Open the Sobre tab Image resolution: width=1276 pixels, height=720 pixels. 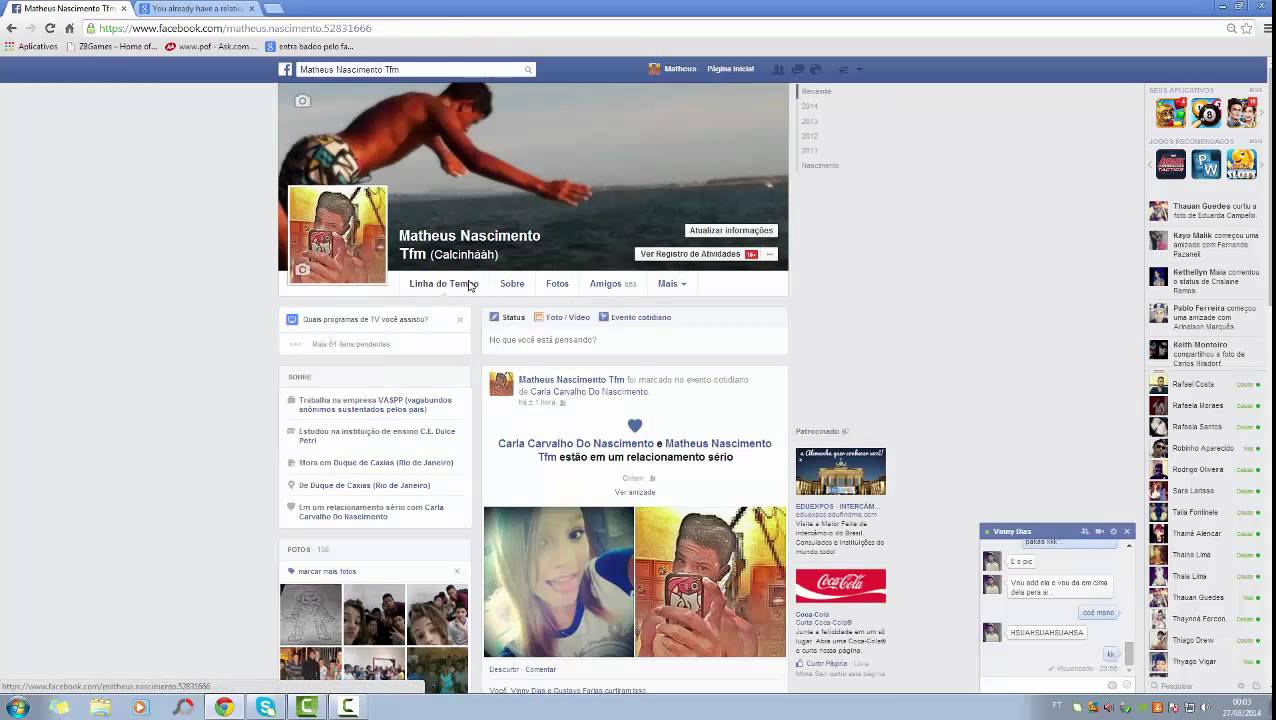(512, 284)
